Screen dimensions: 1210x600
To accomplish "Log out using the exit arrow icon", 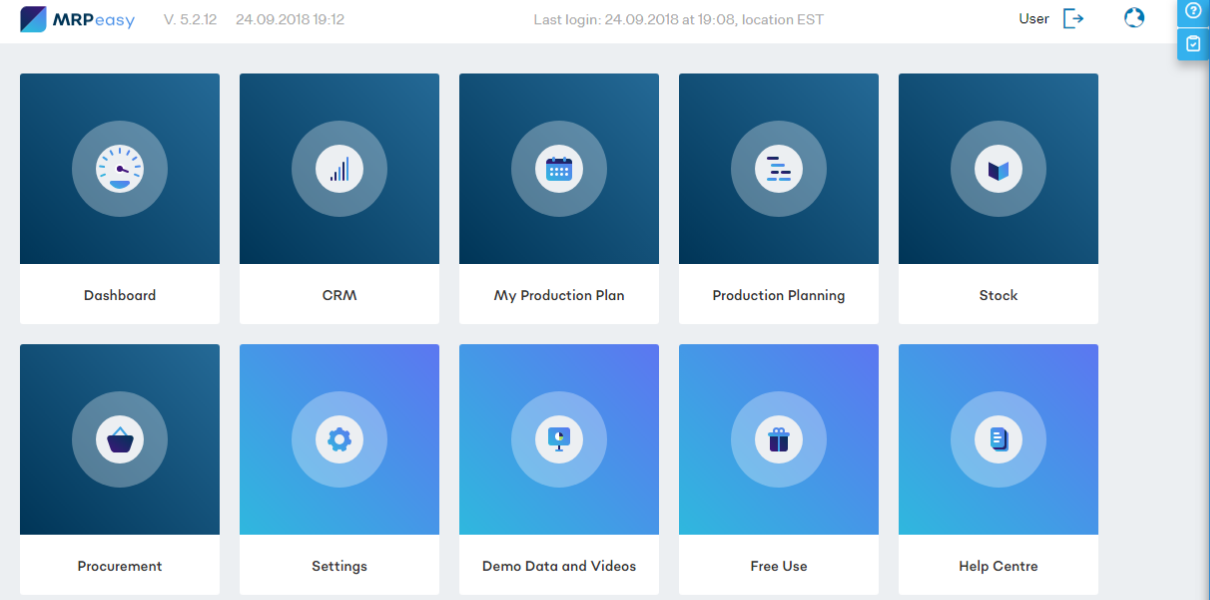I will point(1073,19).
